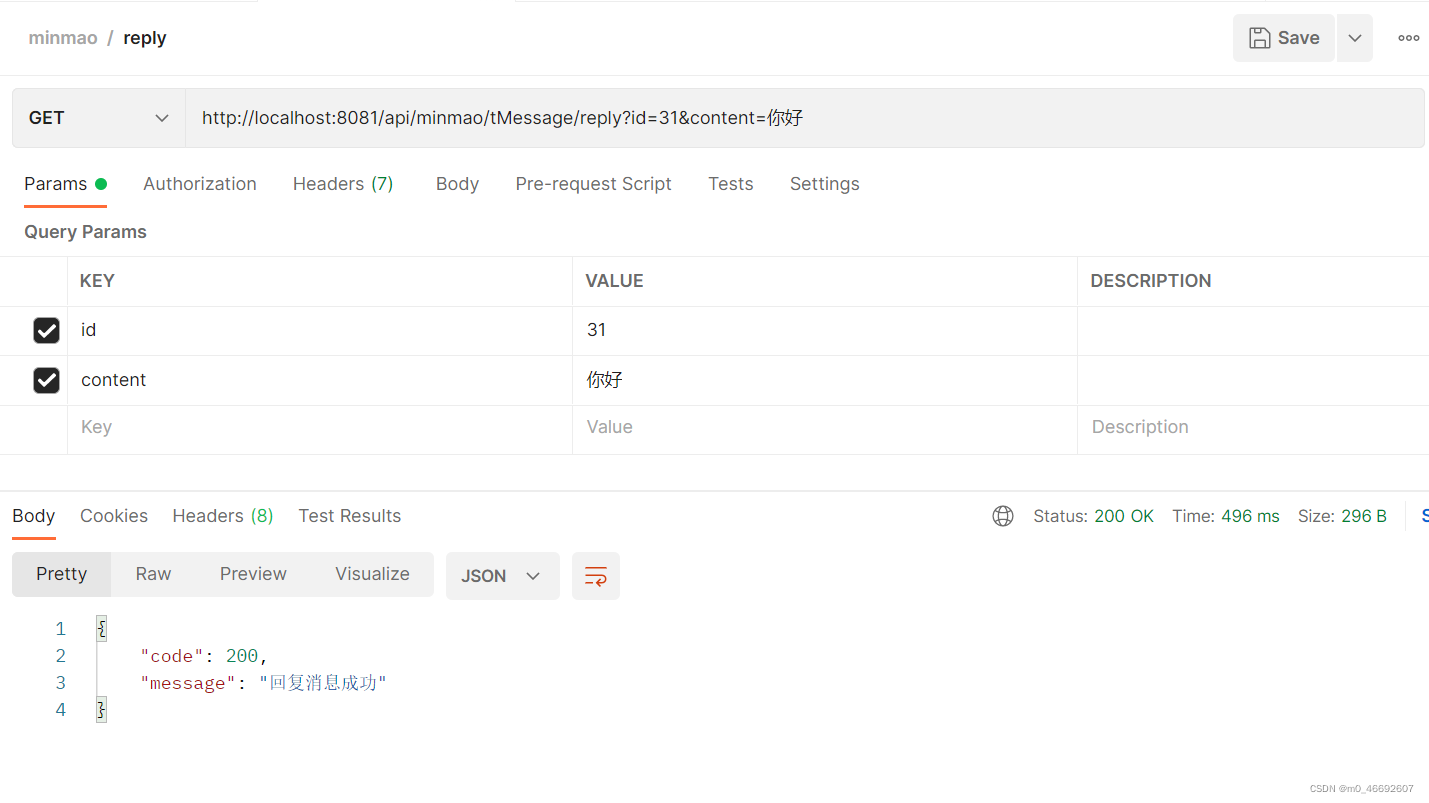Open the Tests tab
Viewport: 1429px width, 803px height.
pyautogui.click(x=730, y=184)
